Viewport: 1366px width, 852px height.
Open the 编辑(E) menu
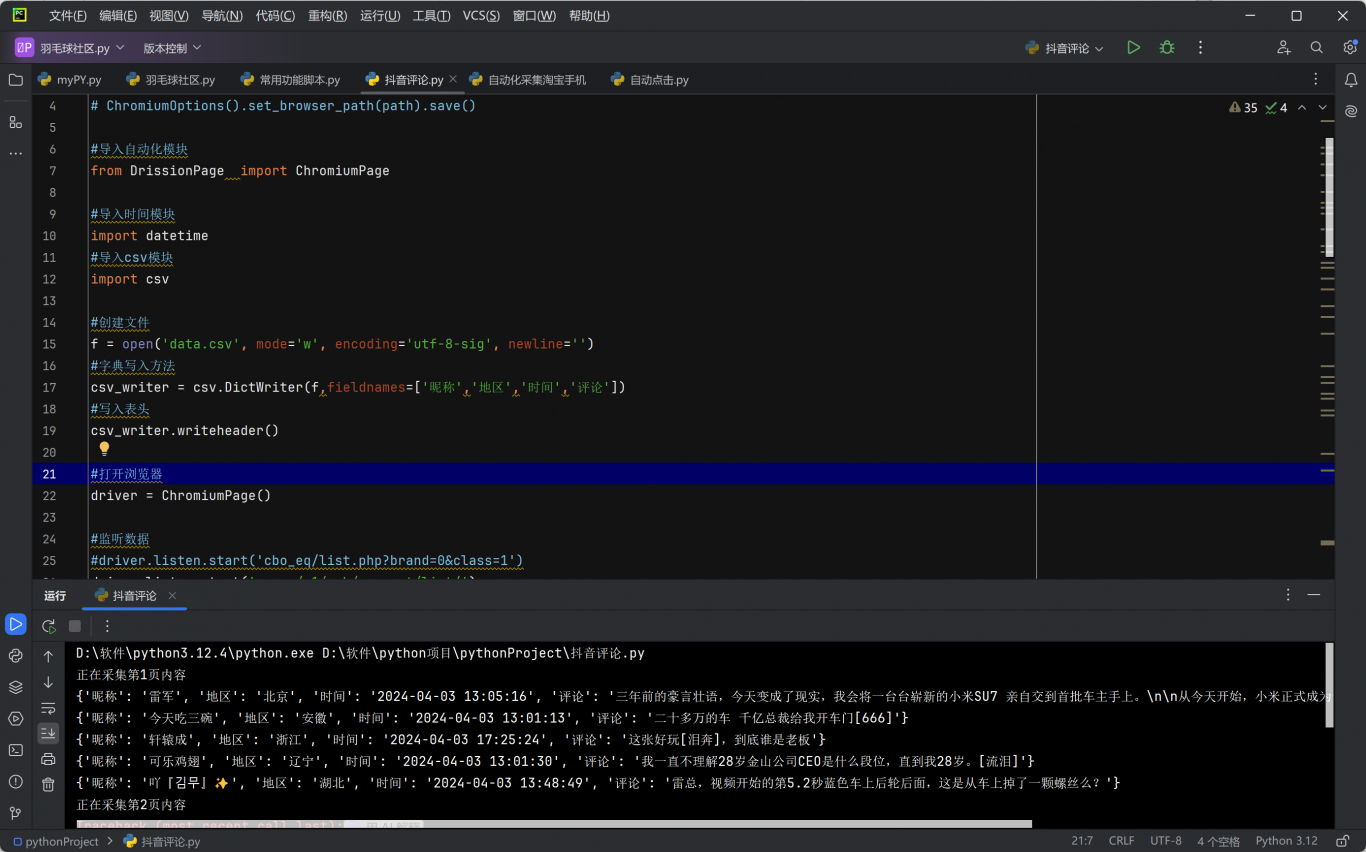[118, 16]
